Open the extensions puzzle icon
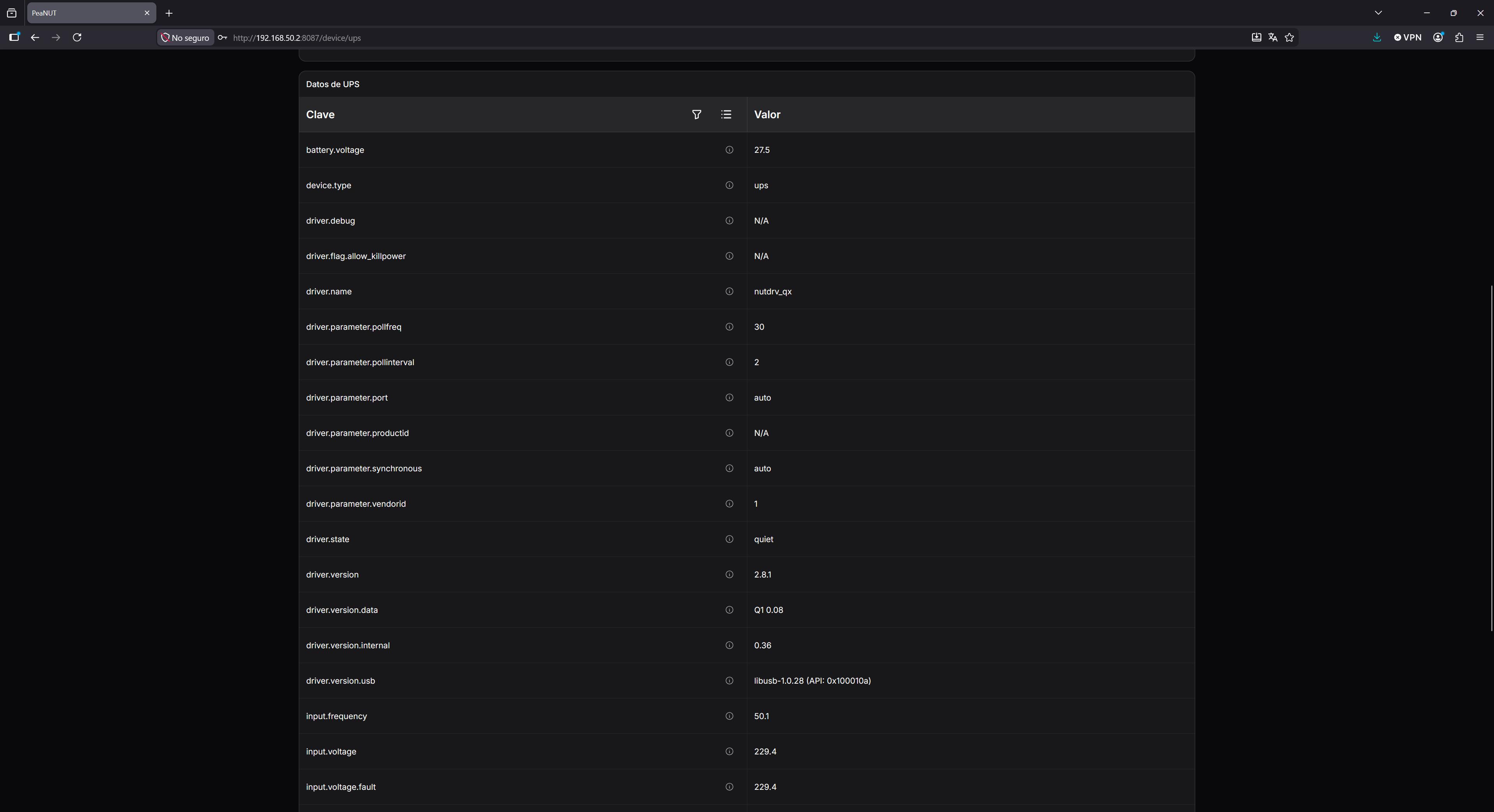This screenshot has width=1494, height=812. 1459,38
